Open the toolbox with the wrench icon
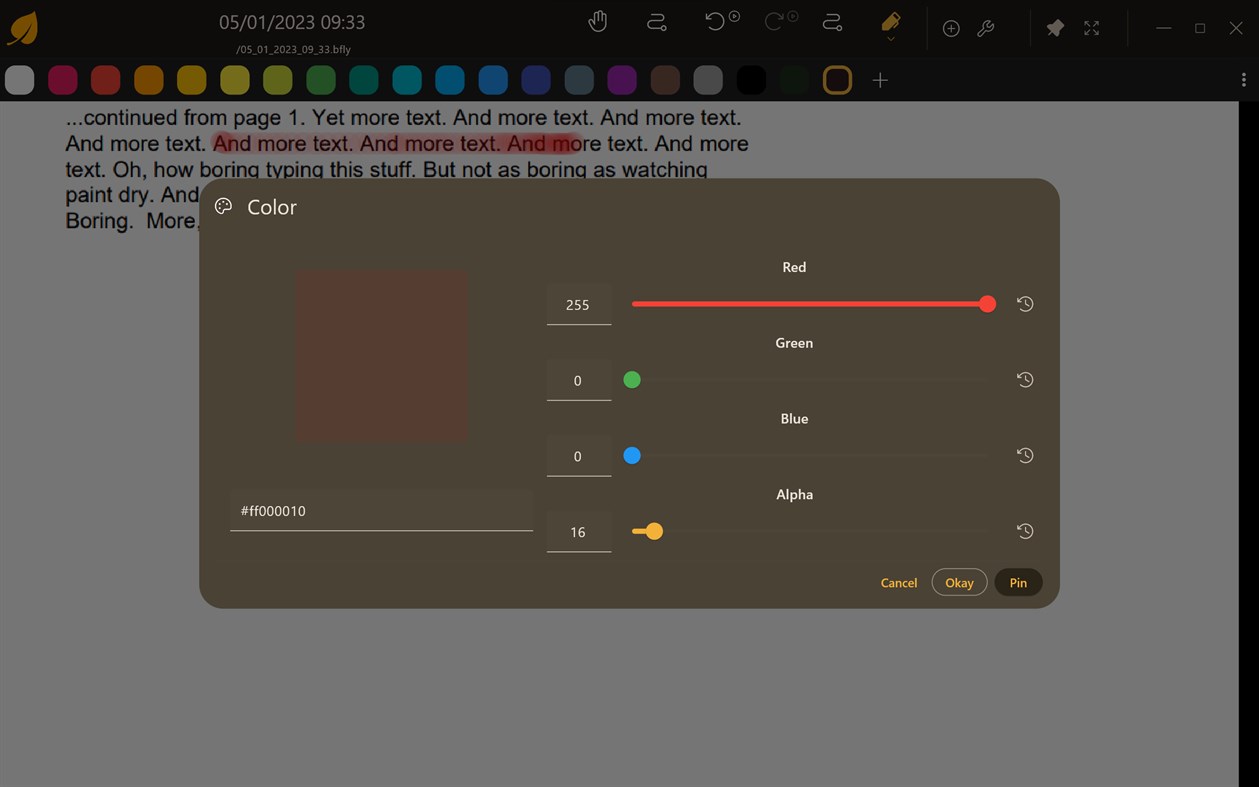1259x787 pixels. (986, 28)
